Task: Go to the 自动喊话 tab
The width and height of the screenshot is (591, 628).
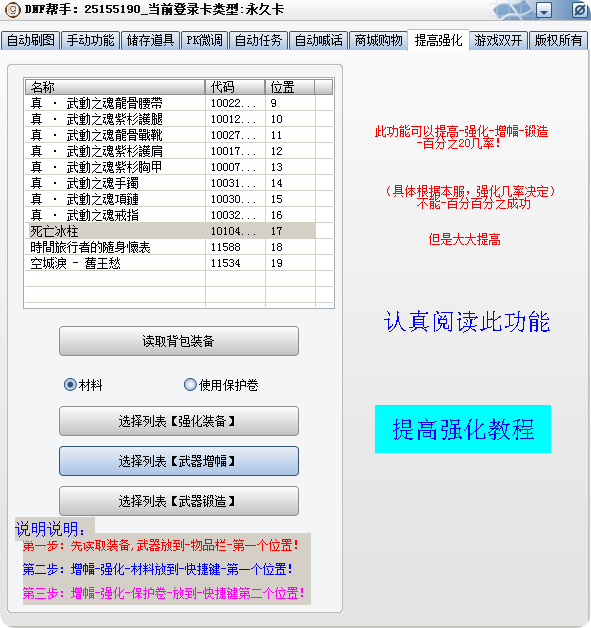Action: click(x=318, y=40)
